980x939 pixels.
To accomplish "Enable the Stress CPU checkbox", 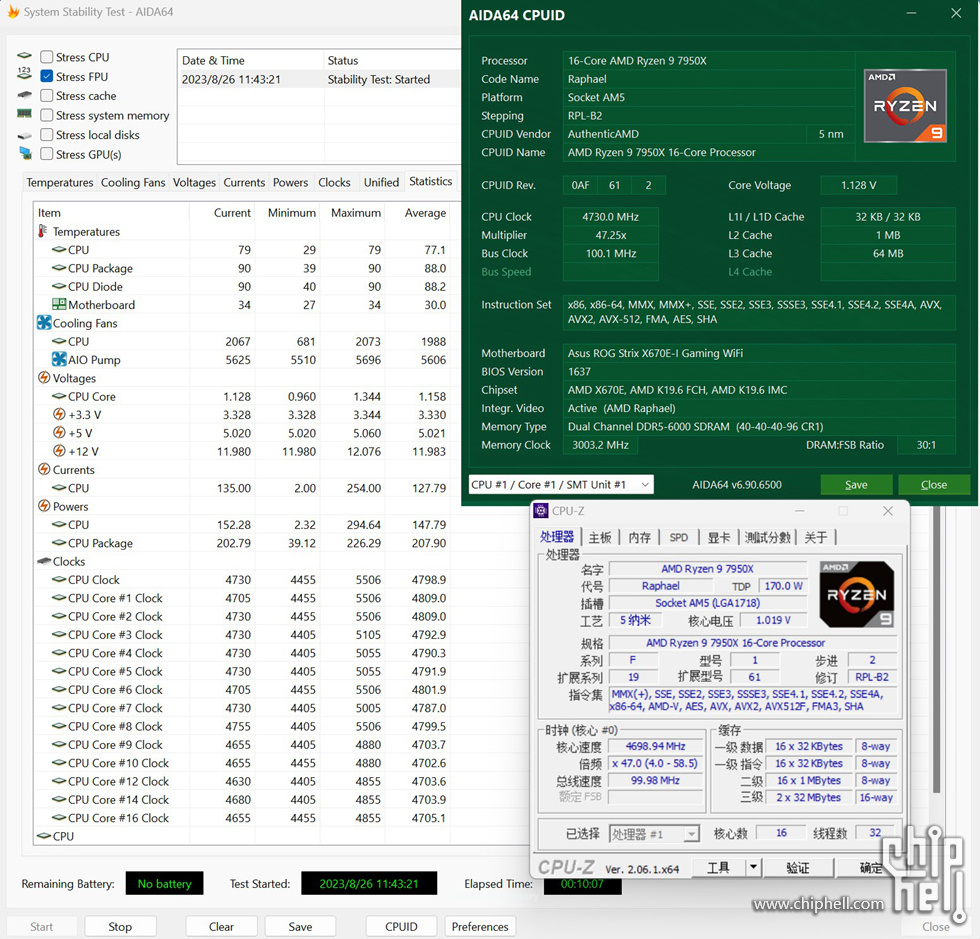I will 46,57.
